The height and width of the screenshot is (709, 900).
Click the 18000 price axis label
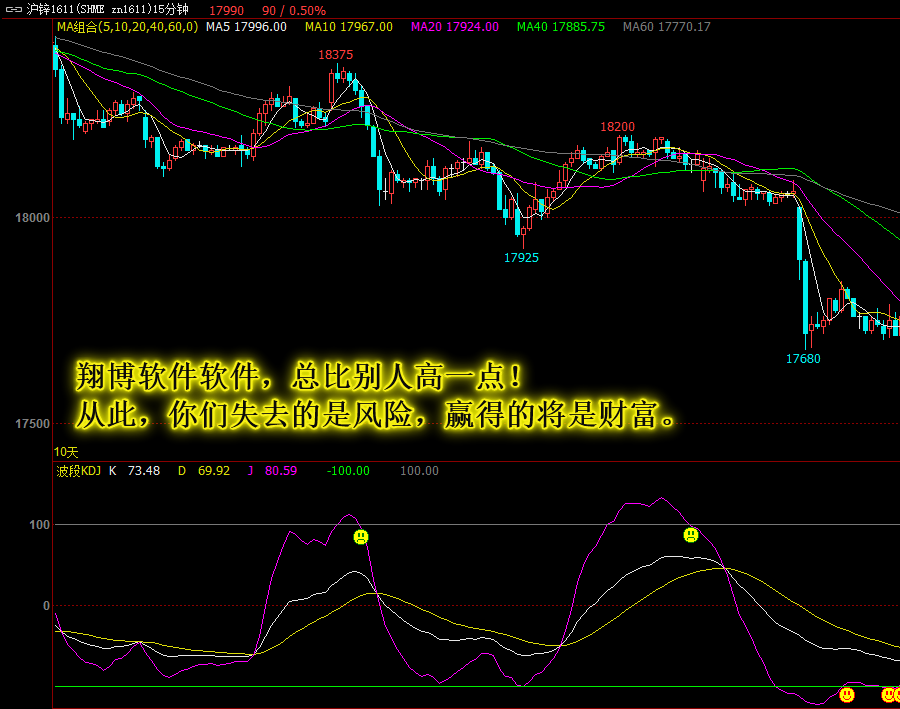[x=33, y=218]
